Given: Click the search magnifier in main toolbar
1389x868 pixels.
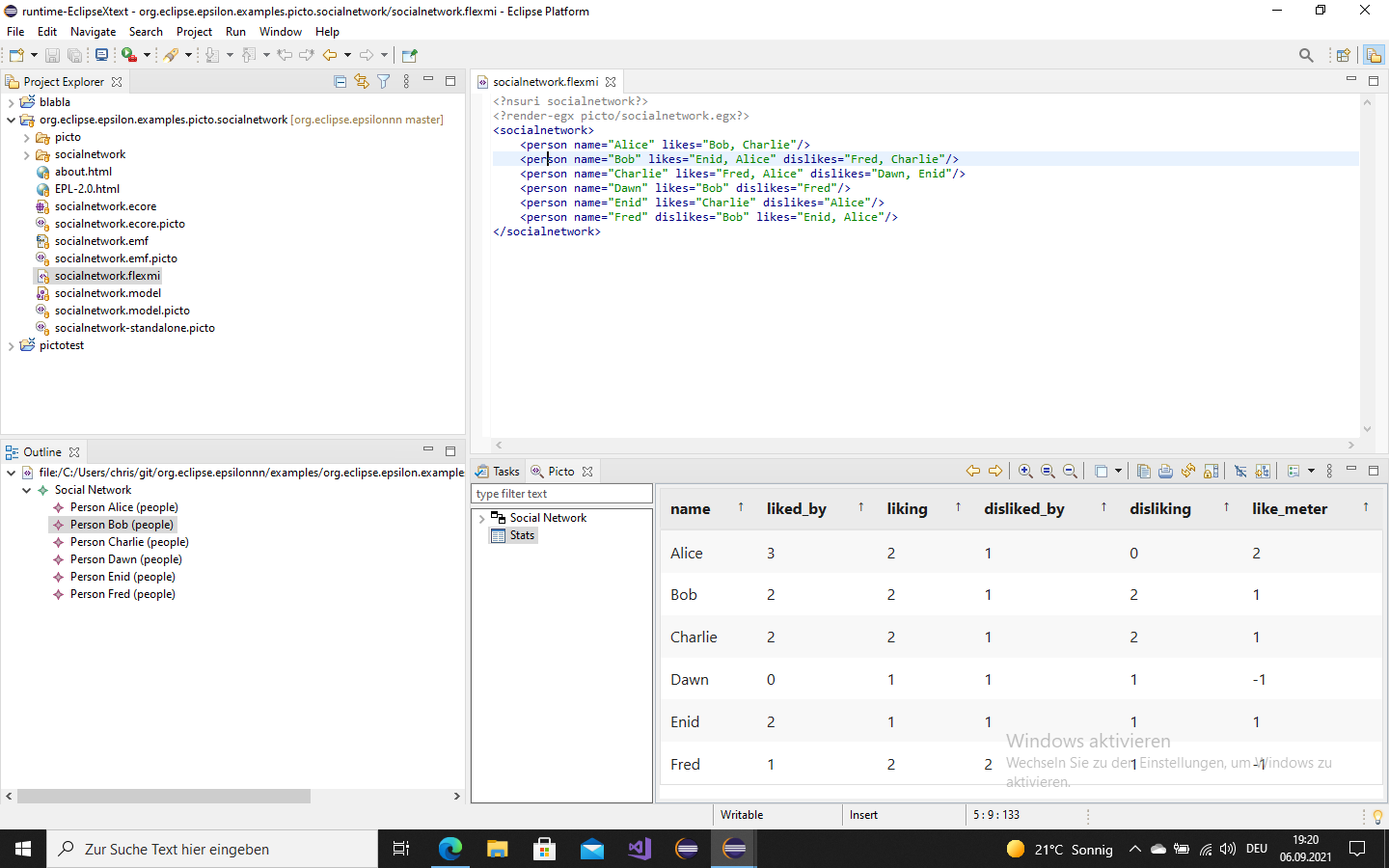Looking at the screenshot, I should 1306,55.
